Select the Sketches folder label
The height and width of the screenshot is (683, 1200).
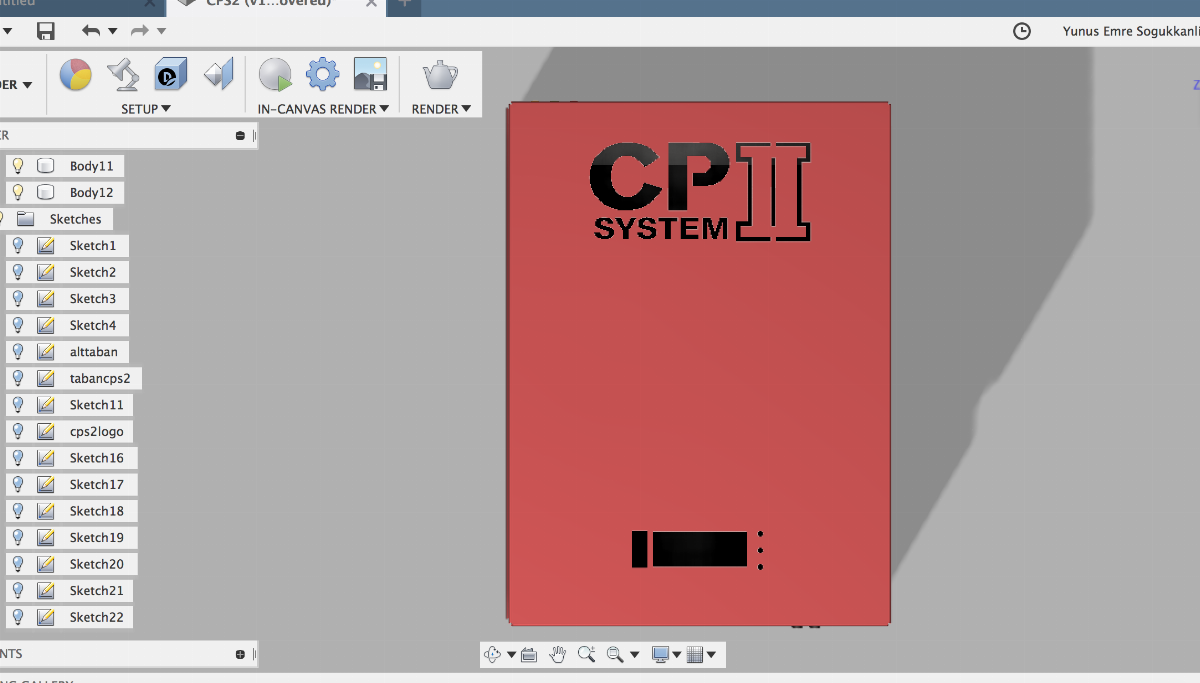point(75,219)
